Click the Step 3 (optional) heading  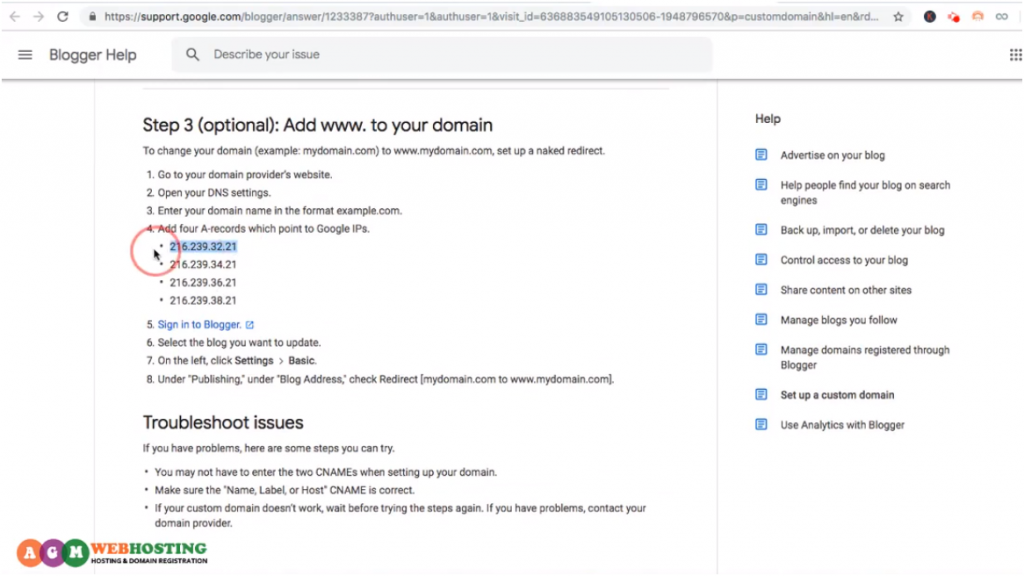tap(317, 125)
